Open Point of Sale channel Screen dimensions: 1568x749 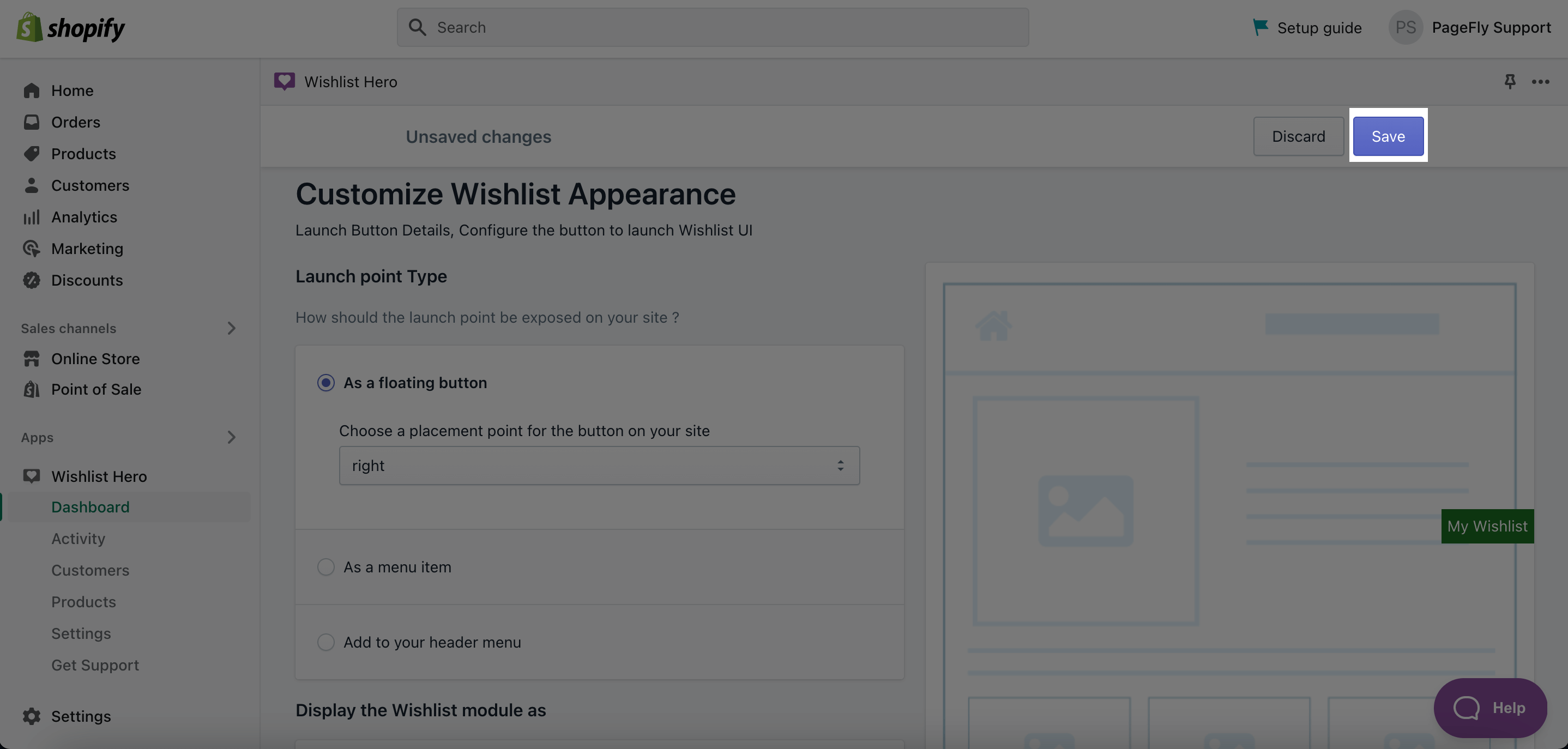click(96, 389)
